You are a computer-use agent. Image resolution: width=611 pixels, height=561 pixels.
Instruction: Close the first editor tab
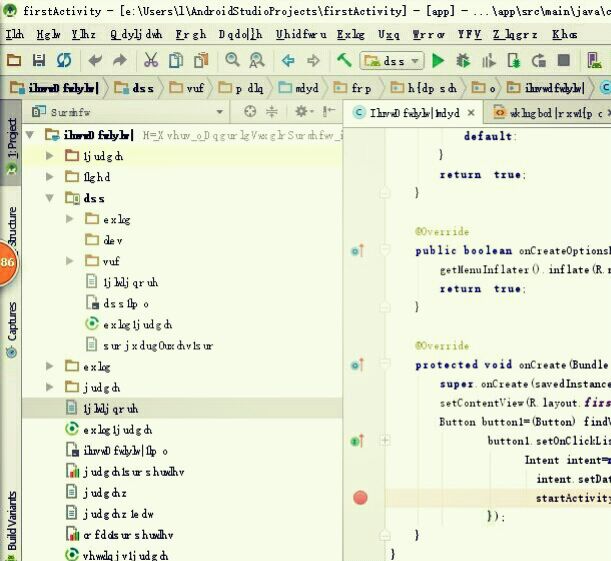point(472,113)
